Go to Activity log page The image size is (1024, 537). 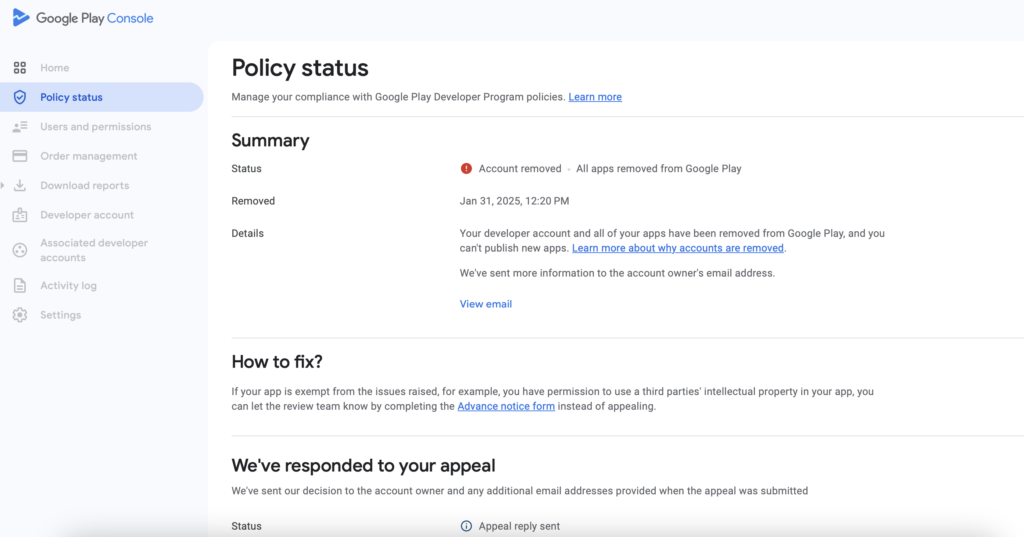pyautogui.click(x=68, y=286)
